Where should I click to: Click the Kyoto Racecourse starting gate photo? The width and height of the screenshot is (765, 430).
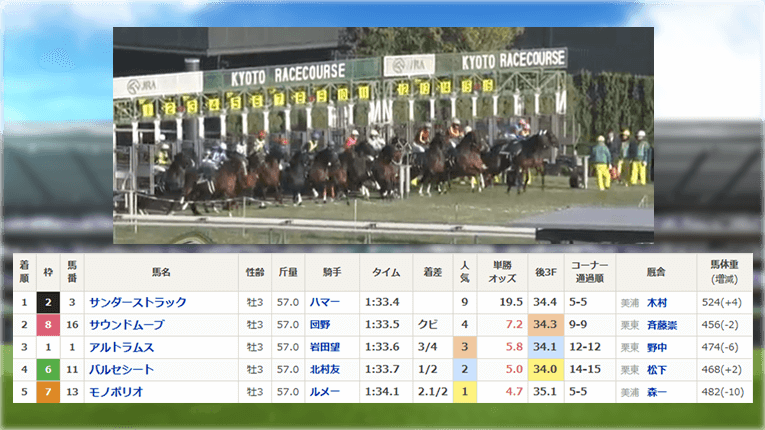click(383, 135)
